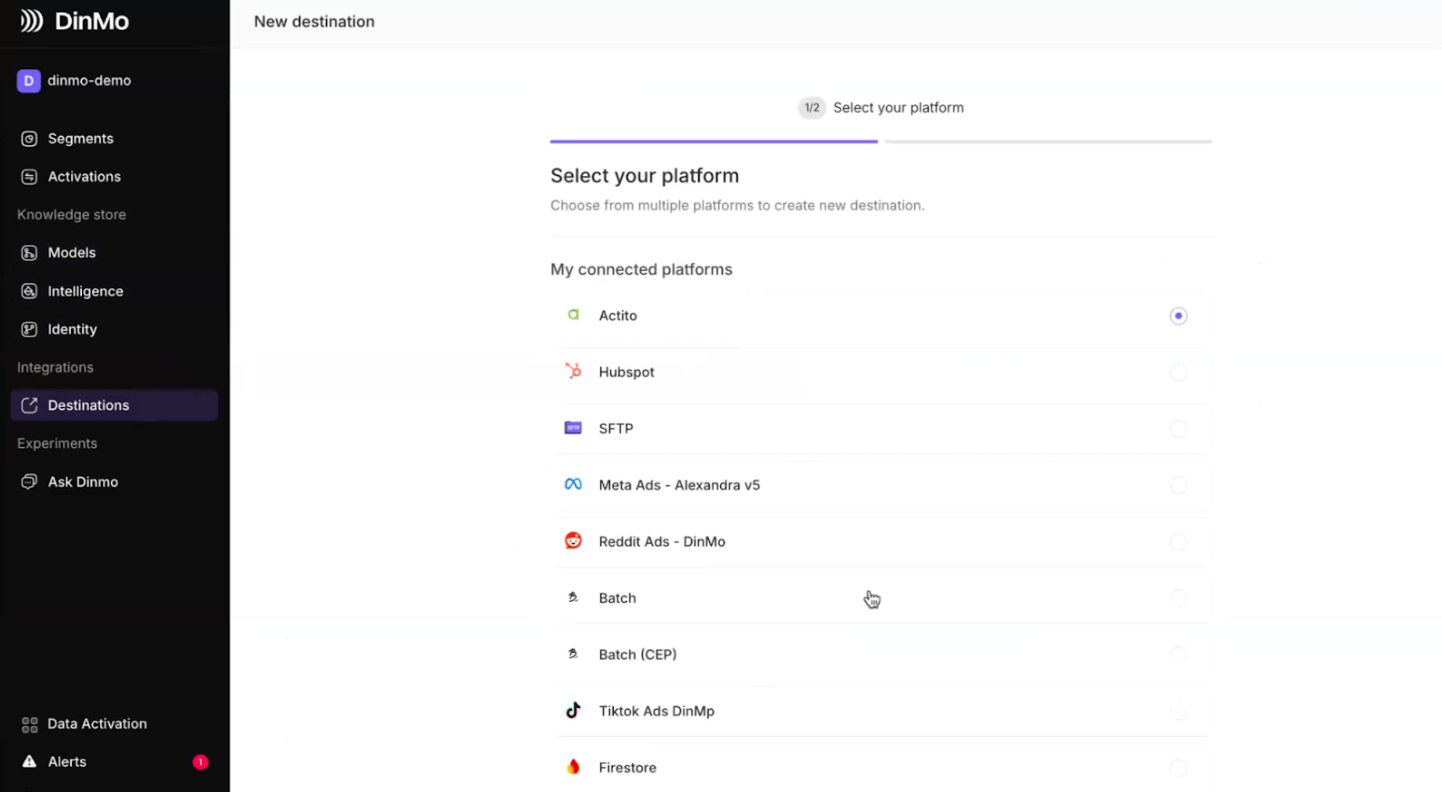This screenshot has height=792, width=1442.
Task: Click the dinmo-demo workspace avatar
Action: coord(28,81)
